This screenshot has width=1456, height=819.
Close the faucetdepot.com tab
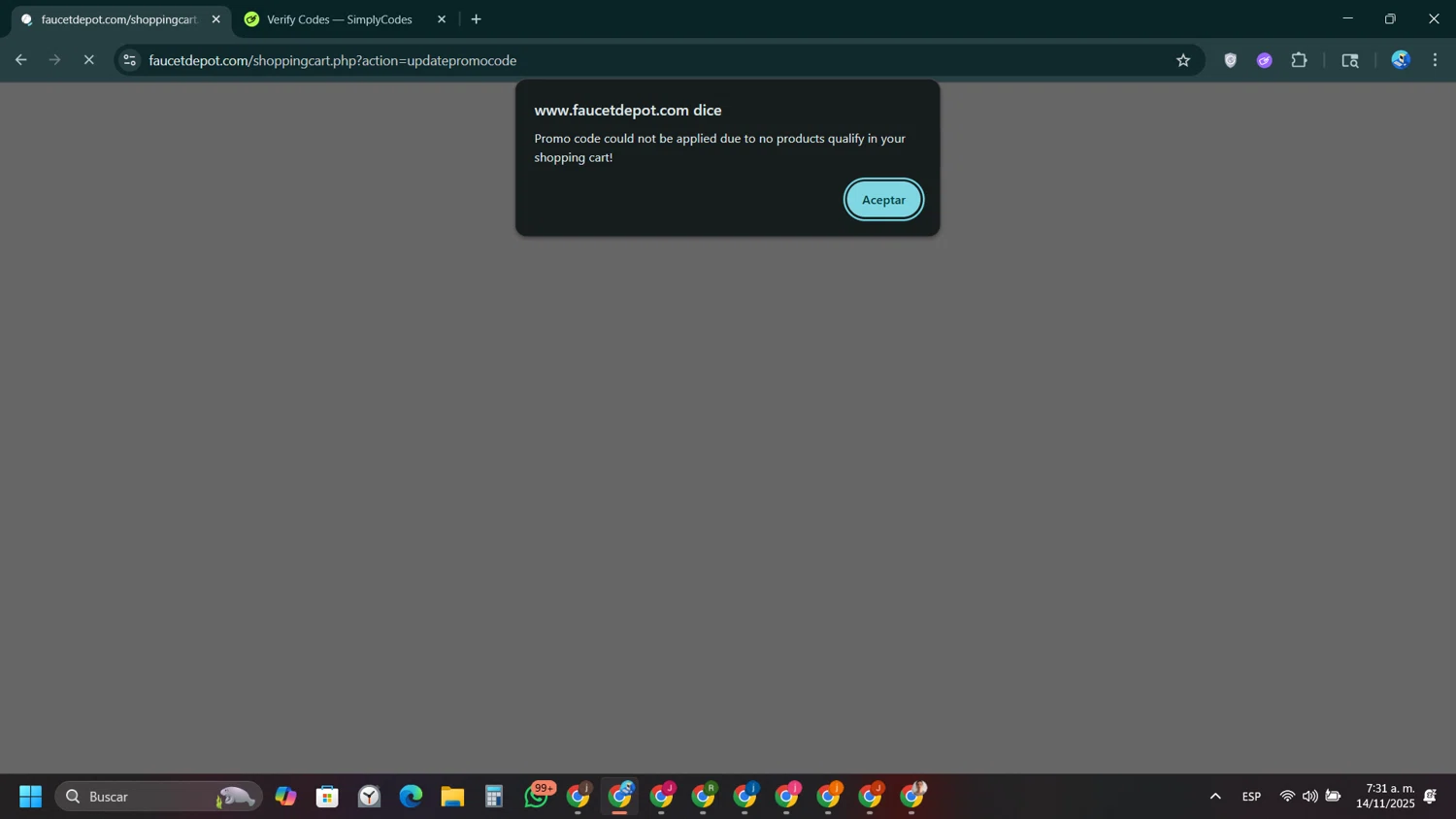(x=215, y=19)
